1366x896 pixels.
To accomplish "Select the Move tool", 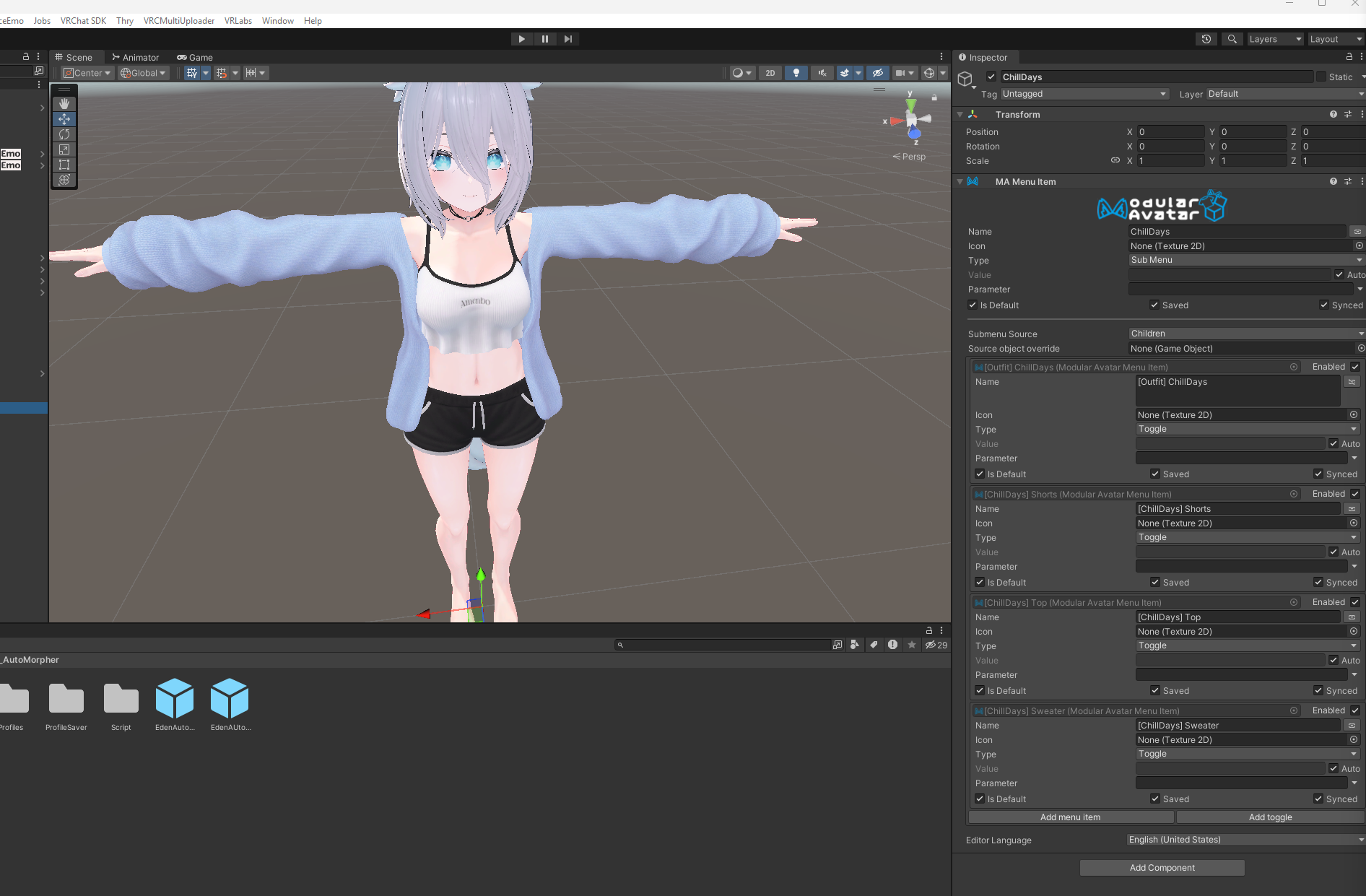I will 64,119.
